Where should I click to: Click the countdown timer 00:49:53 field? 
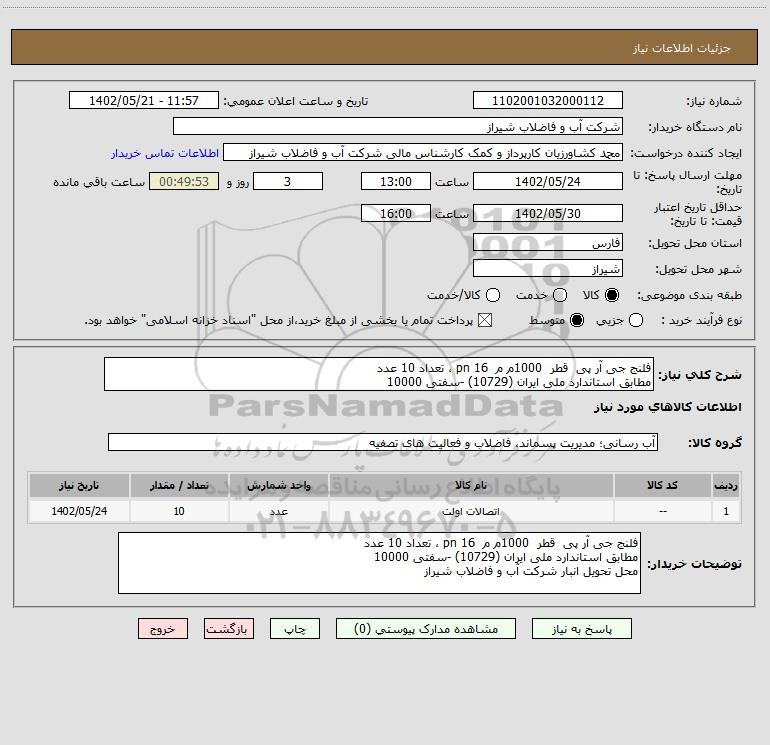click(x=184, y=181)
